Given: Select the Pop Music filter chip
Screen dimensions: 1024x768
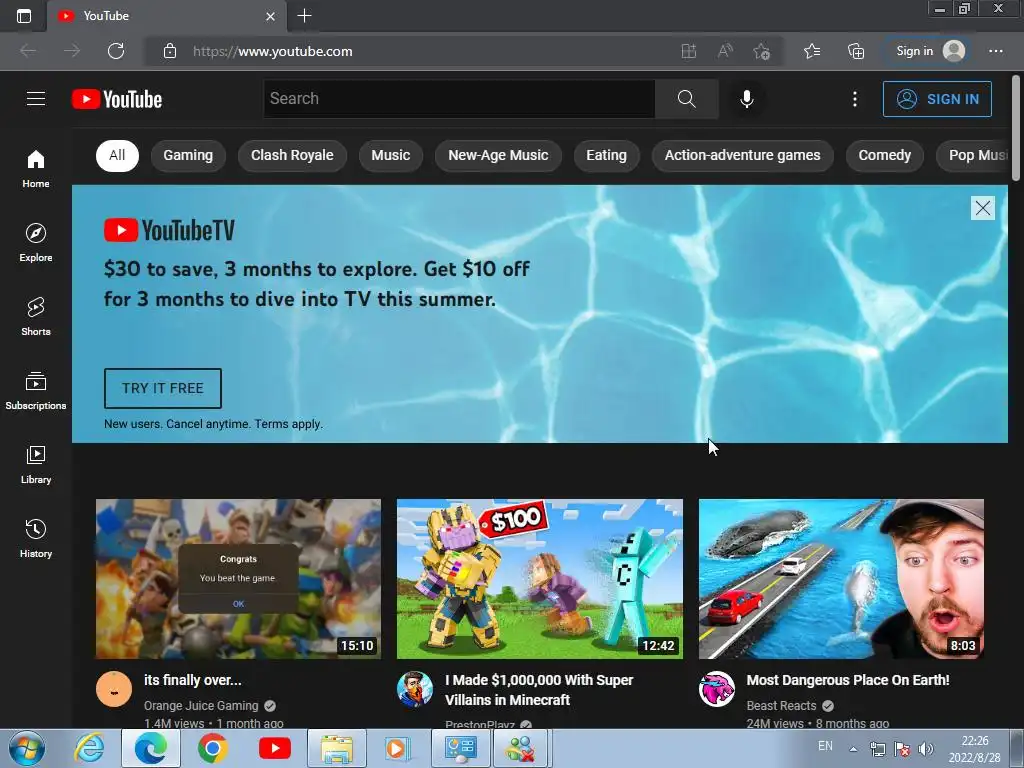Looking at the screenshot, I should click(973, 155).
